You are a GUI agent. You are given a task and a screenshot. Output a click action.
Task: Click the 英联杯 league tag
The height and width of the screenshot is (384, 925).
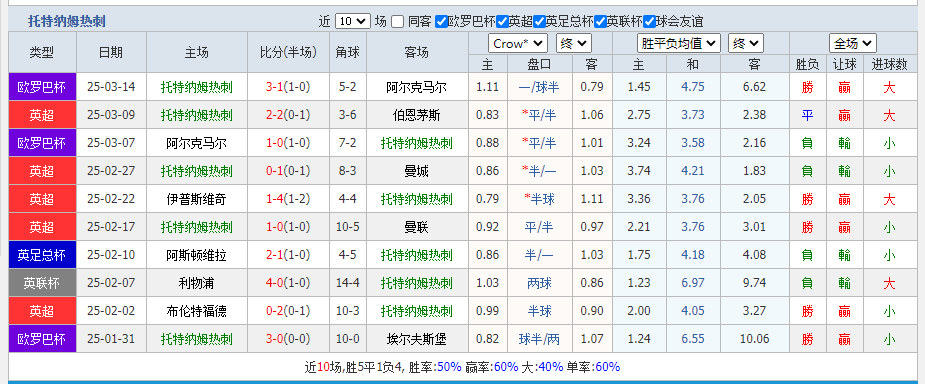(42, 284)
